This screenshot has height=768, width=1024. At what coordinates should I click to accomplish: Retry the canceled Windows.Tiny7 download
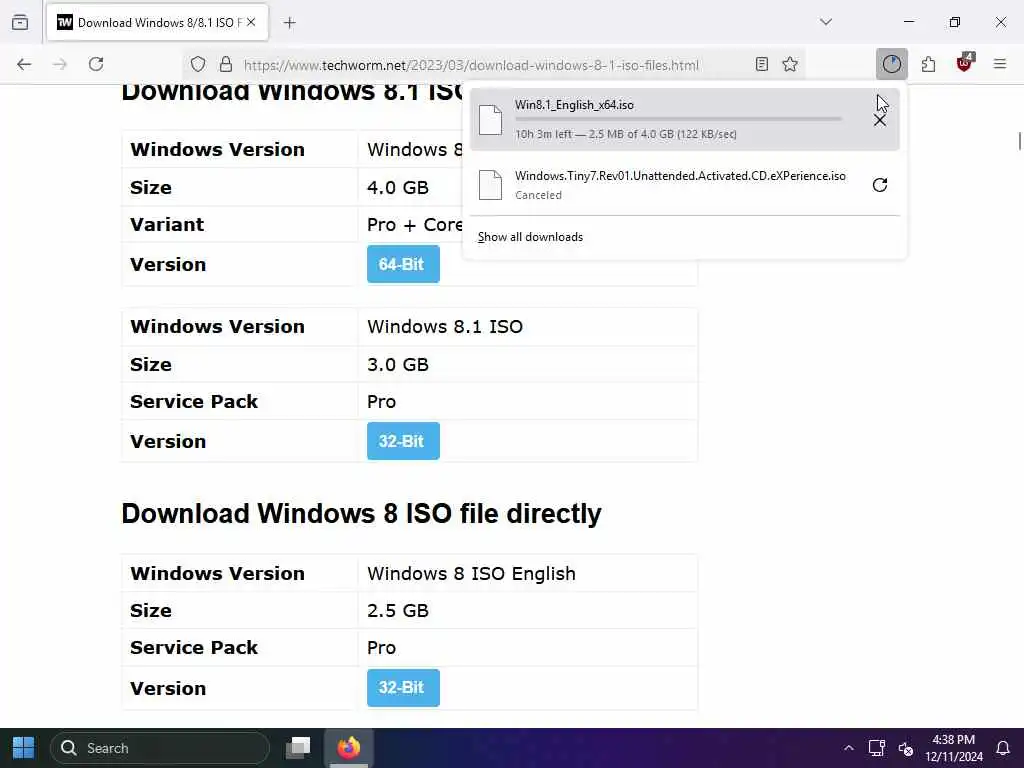pos(880,185)
